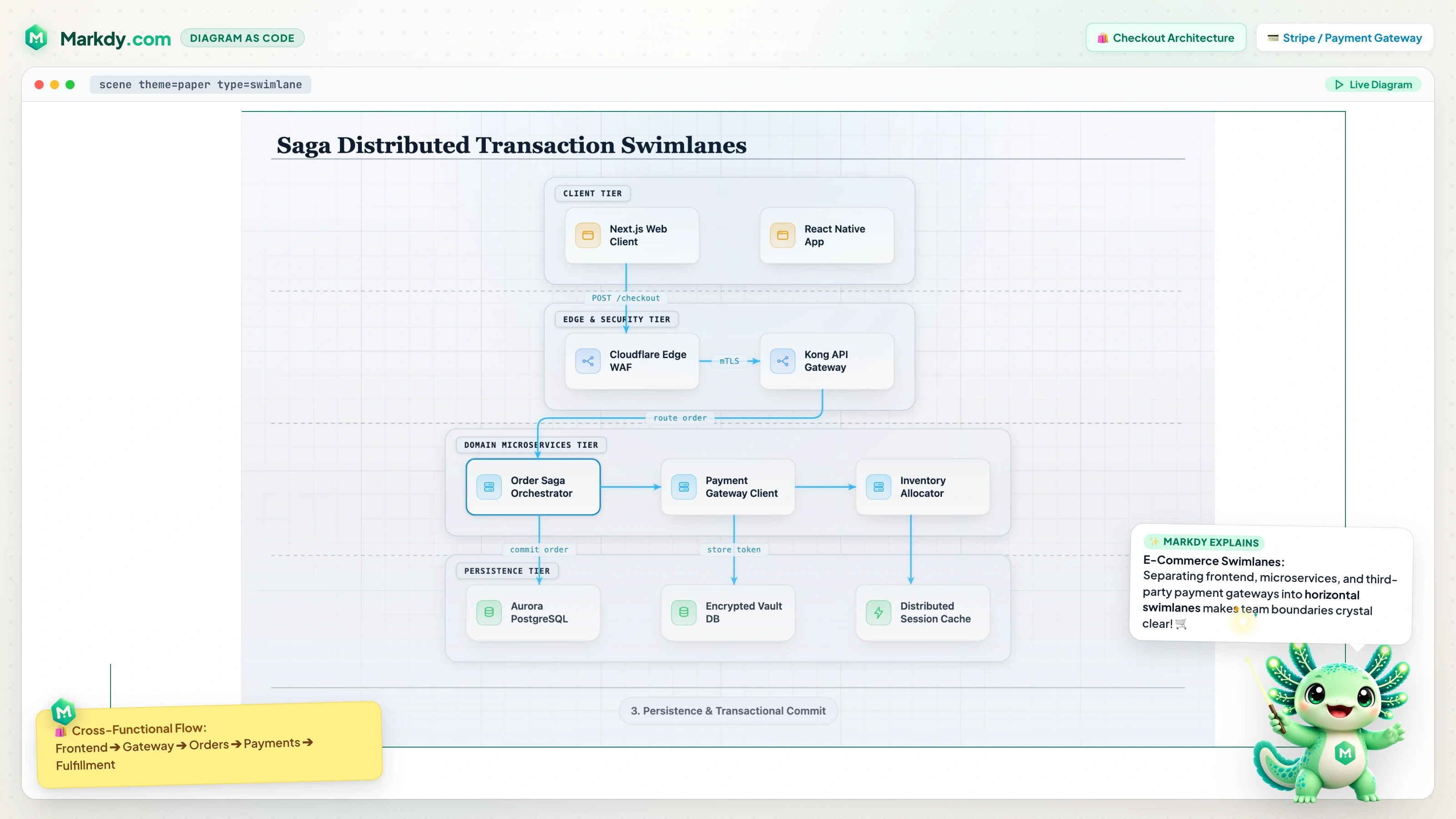Viewport: 1456px width, 819px height.
Task: Click the scene theme=paper type=swimlane code field
Action: (x=201, y=85)
